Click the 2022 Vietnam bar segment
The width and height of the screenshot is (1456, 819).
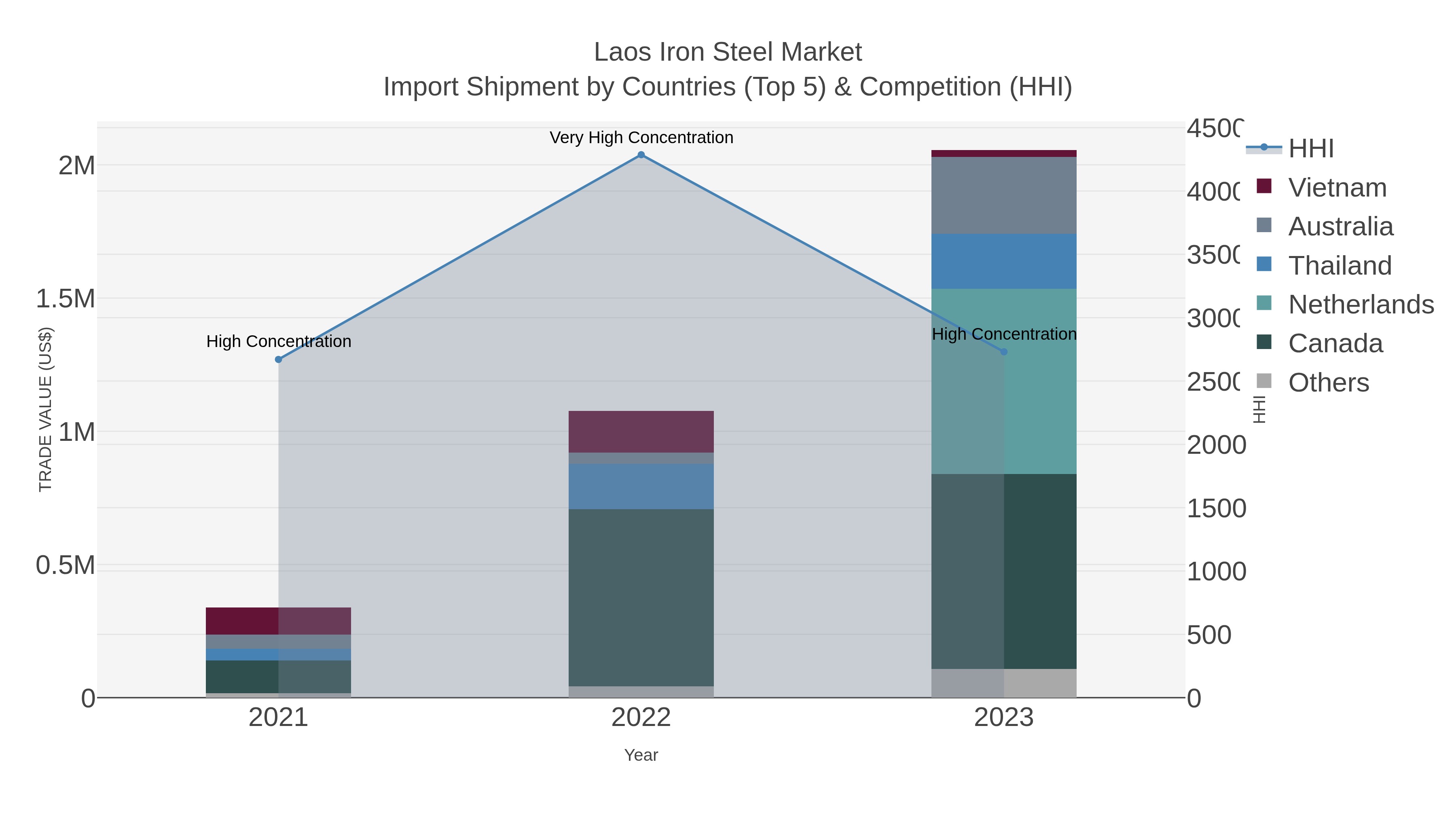(641, 432)
